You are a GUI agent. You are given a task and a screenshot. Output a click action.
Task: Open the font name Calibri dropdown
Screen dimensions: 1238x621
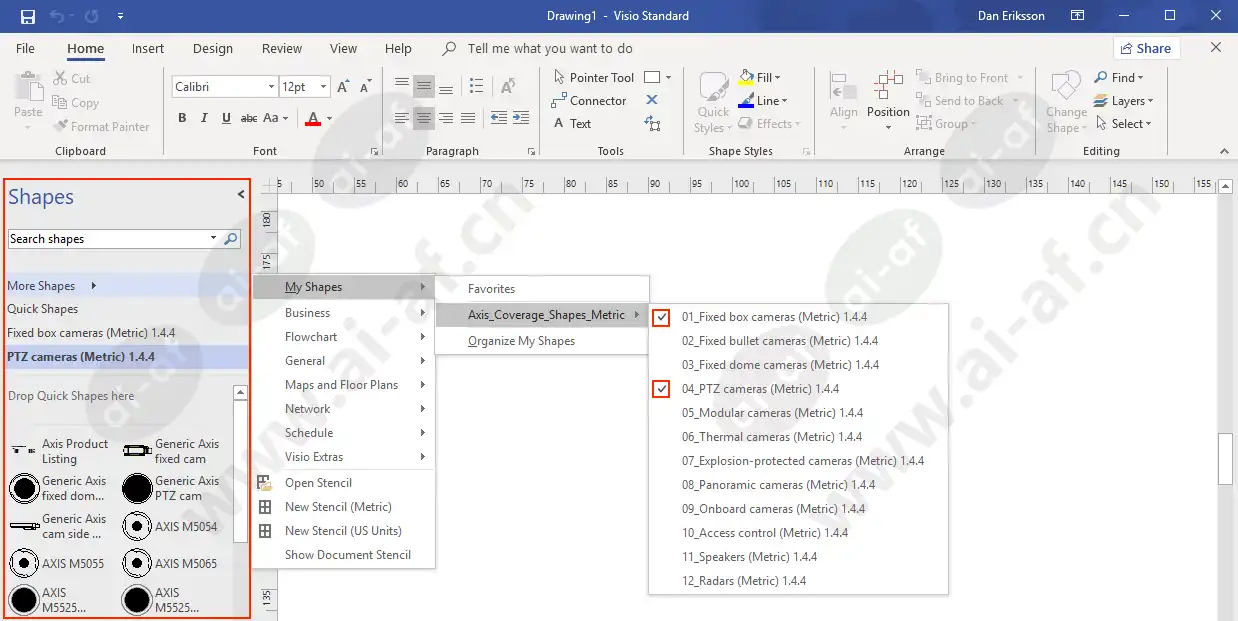(271, 87)
